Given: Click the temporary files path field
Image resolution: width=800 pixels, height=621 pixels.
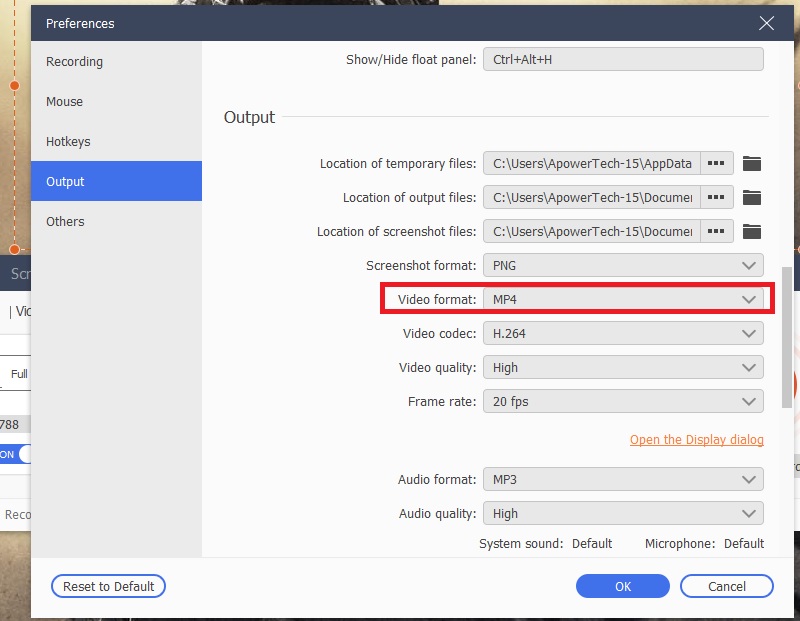Looking at the screenshot, I should [x=592, y=163].
